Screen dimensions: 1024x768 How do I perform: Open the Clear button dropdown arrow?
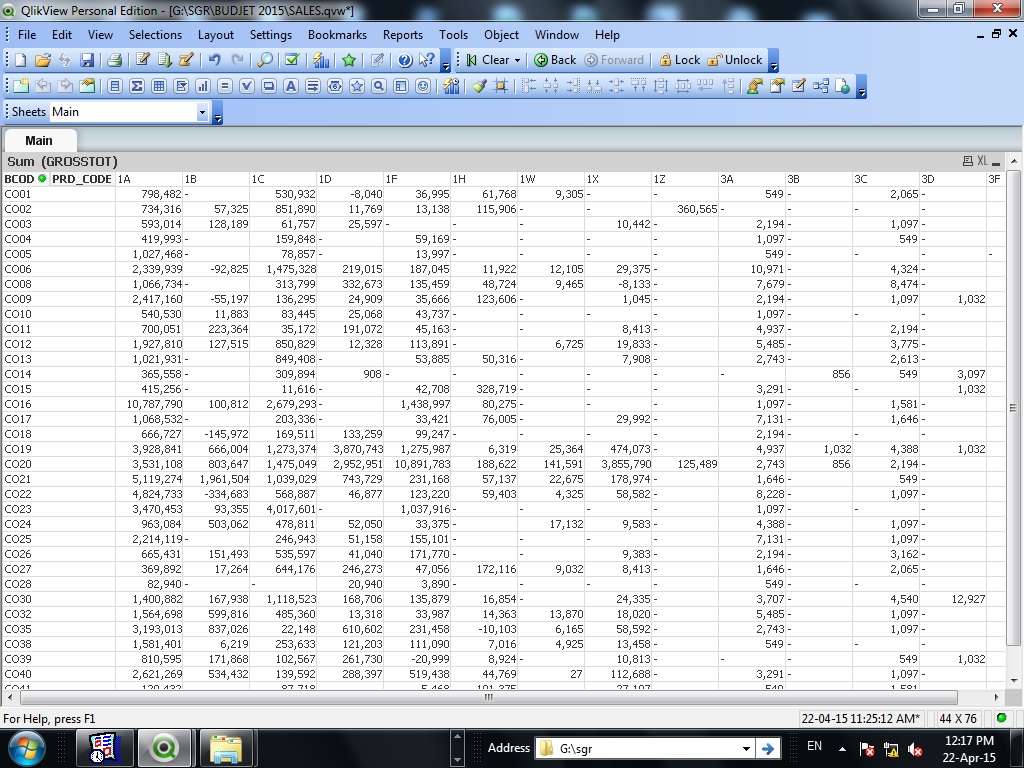coord(517,60)
